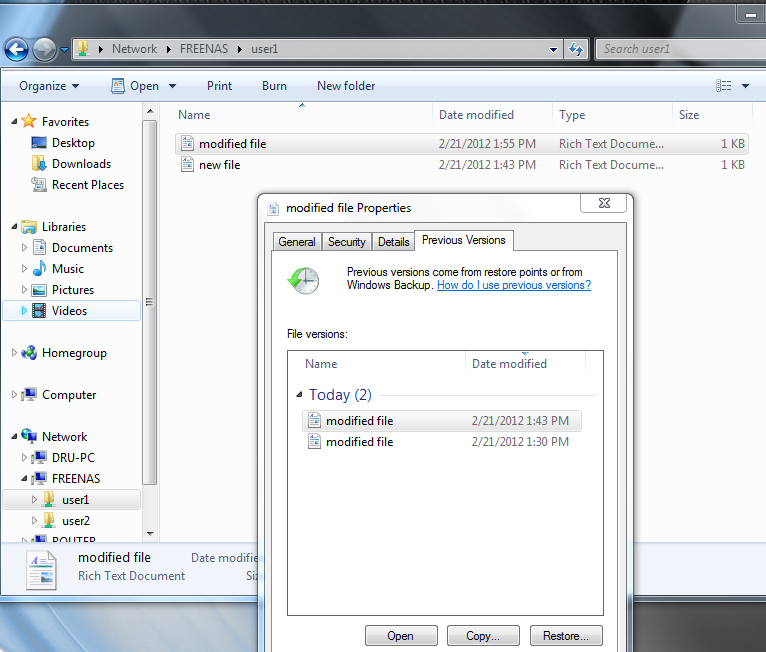The image size is (766, 652).
Task: Click the Restore... button
Action: point(566,636)
